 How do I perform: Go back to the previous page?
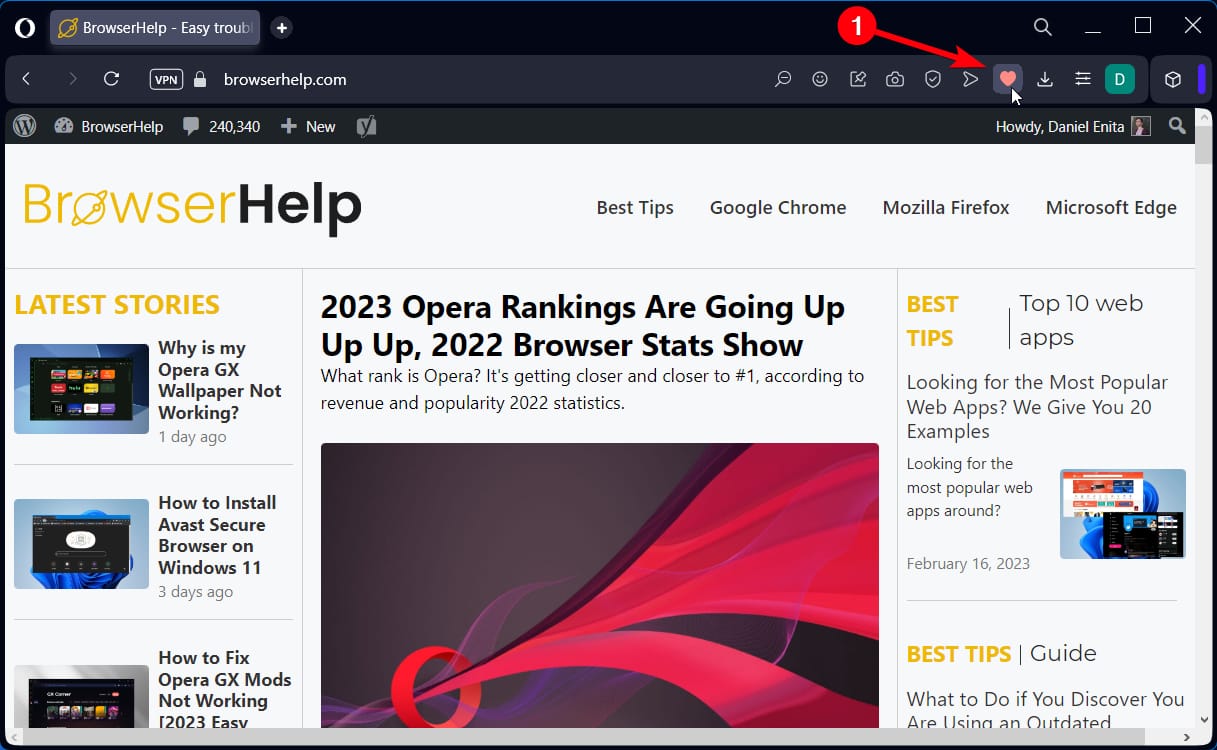[27, 79]
